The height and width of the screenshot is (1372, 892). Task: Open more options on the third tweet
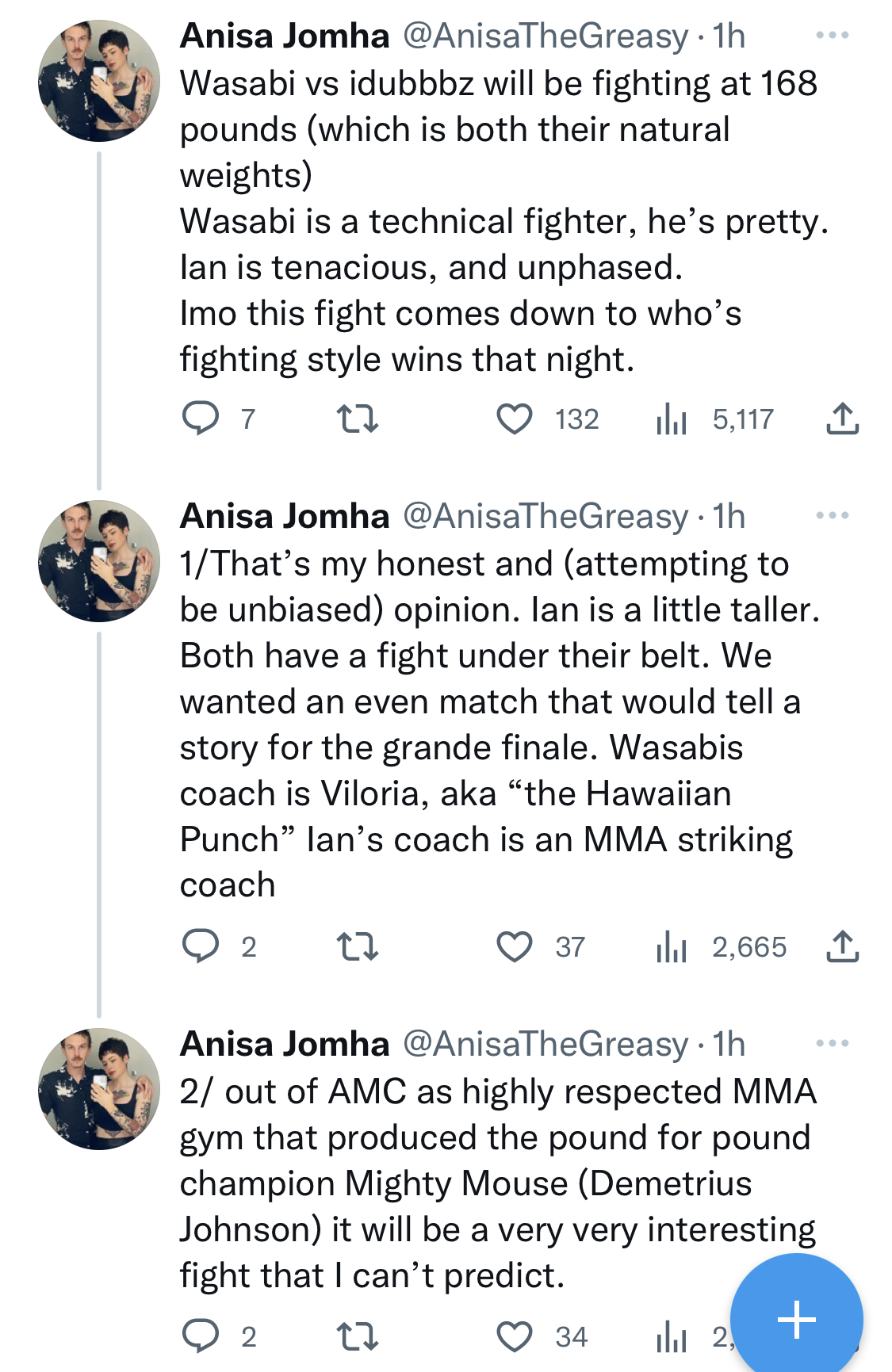click(x=833, y=1044)
